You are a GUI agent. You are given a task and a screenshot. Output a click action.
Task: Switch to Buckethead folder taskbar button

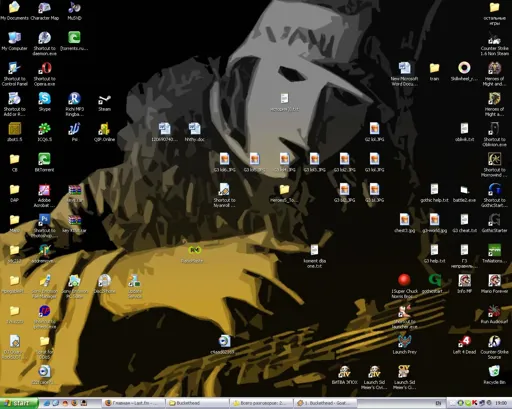click(x=198, y=403)
